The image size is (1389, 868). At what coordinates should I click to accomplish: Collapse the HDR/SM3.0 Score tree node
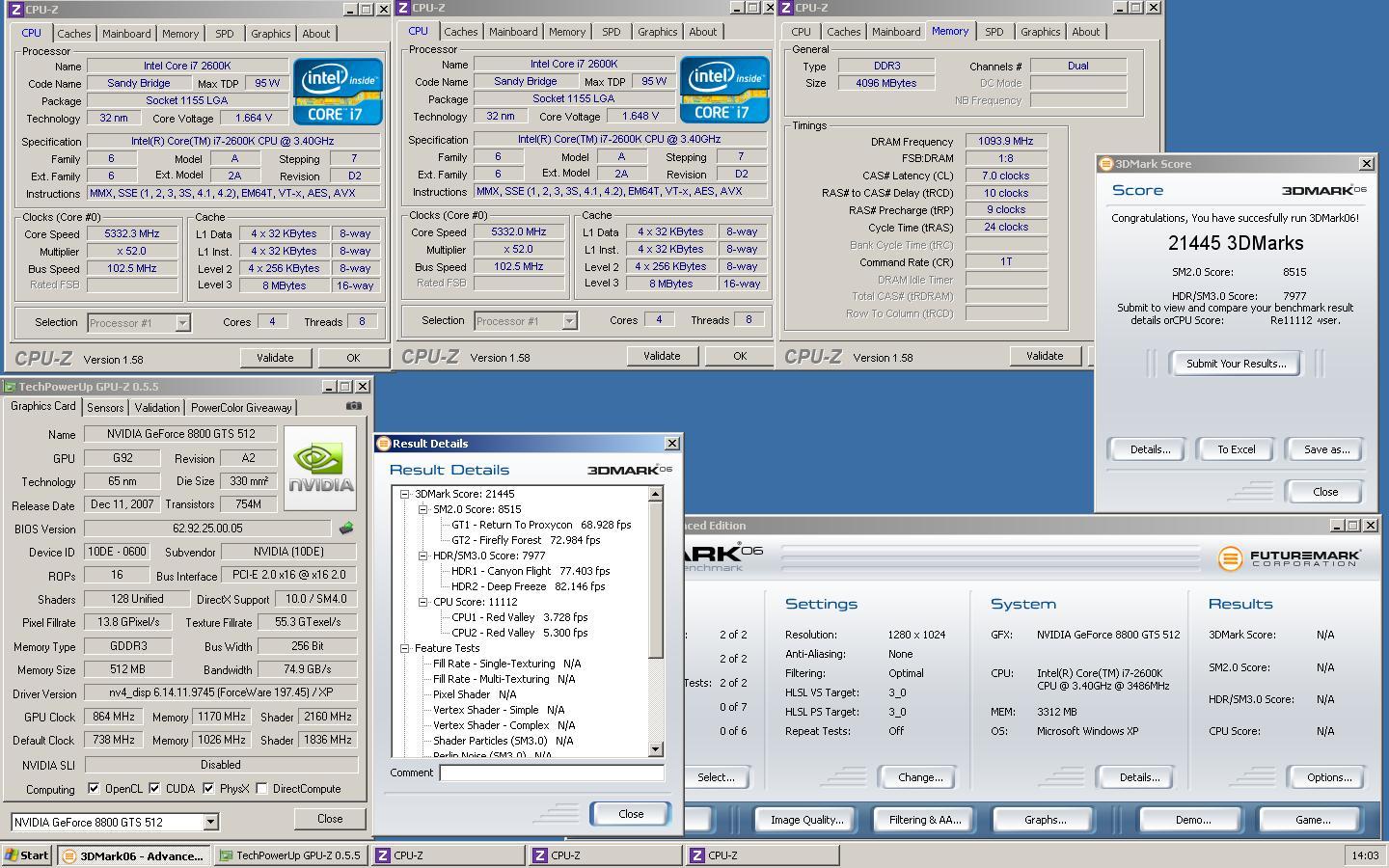click(x=423, y=556)
